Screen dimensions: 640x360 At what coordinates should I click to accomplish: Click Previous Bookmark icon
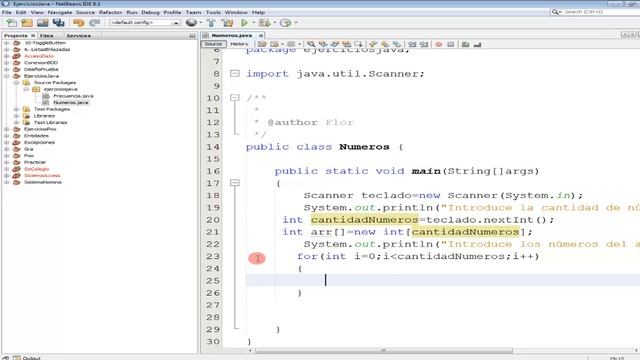[373, 44]
